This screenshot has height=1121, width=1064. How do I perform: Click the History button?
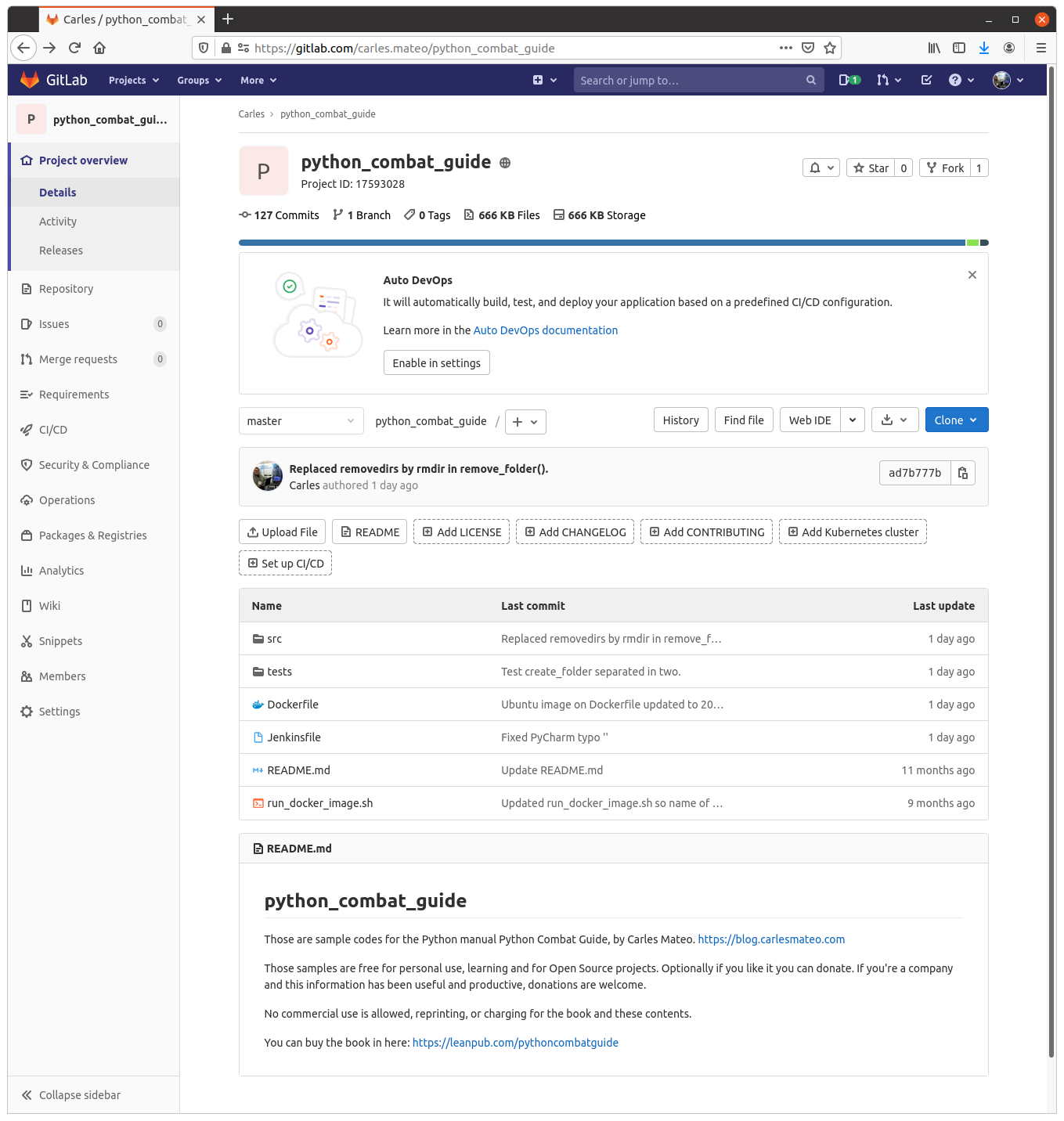point(681,420)
